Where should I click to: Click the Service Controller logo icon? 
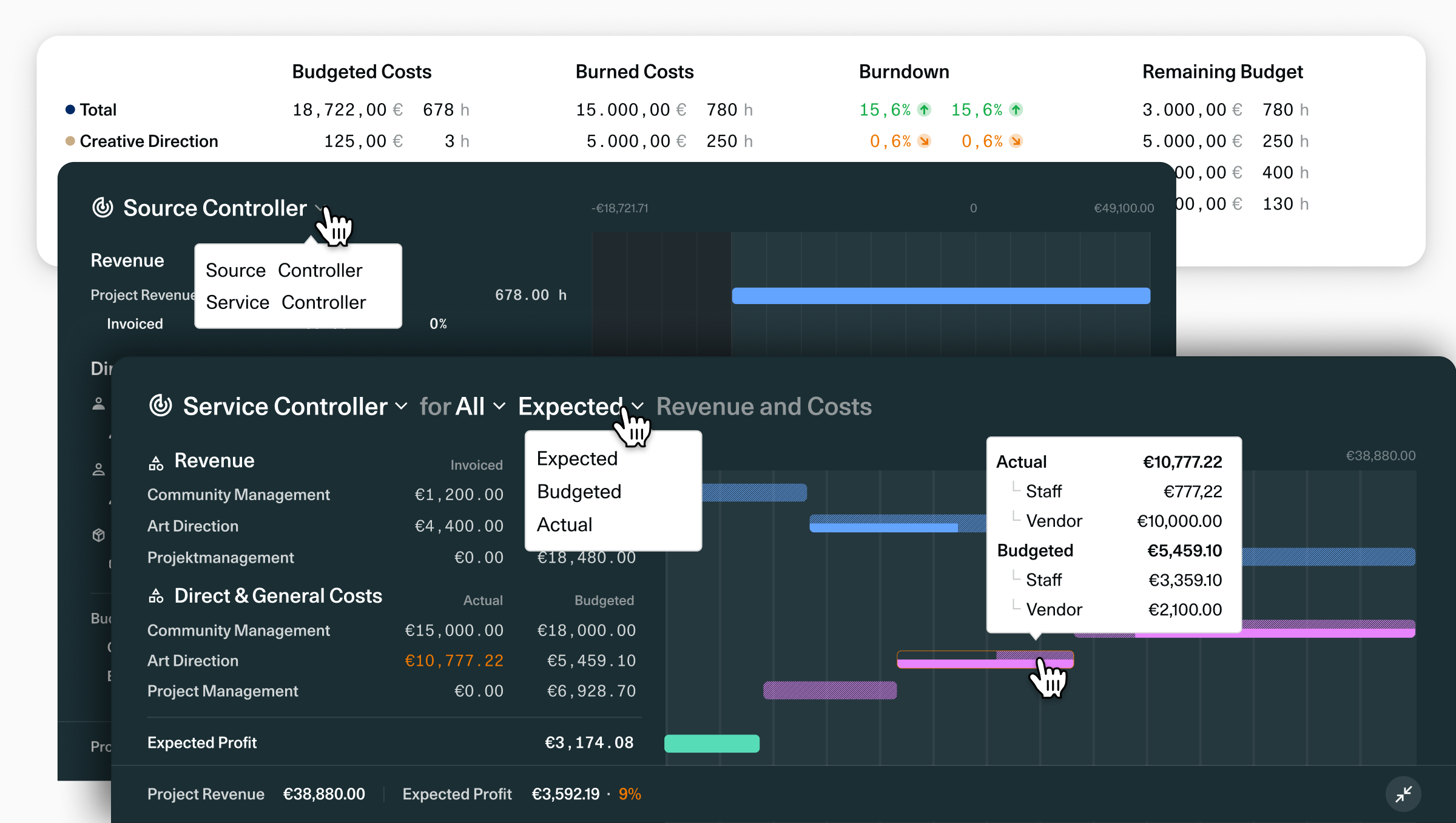(161, 405)
